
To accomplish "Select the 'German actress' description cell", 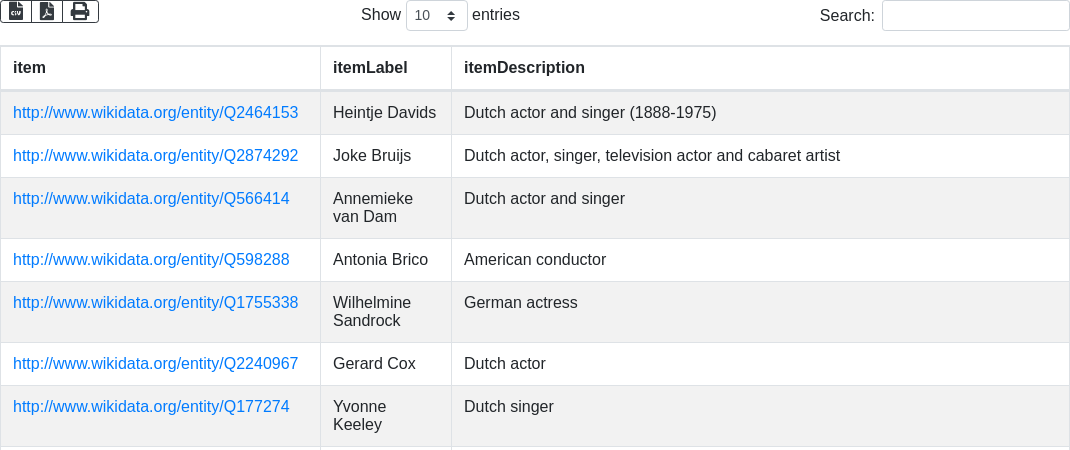I will point(521,303).
